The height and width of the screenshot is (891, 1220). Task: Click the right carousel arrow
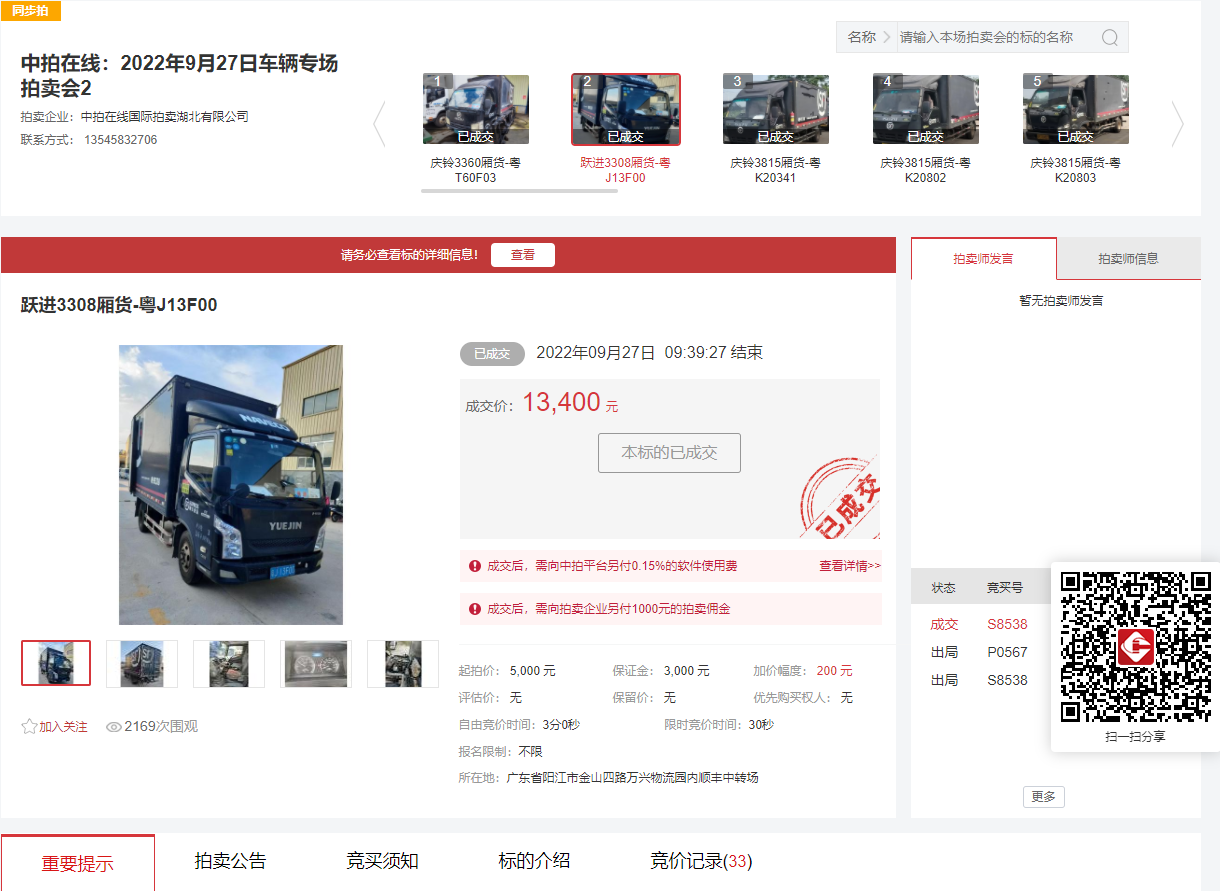point(1177,124)
